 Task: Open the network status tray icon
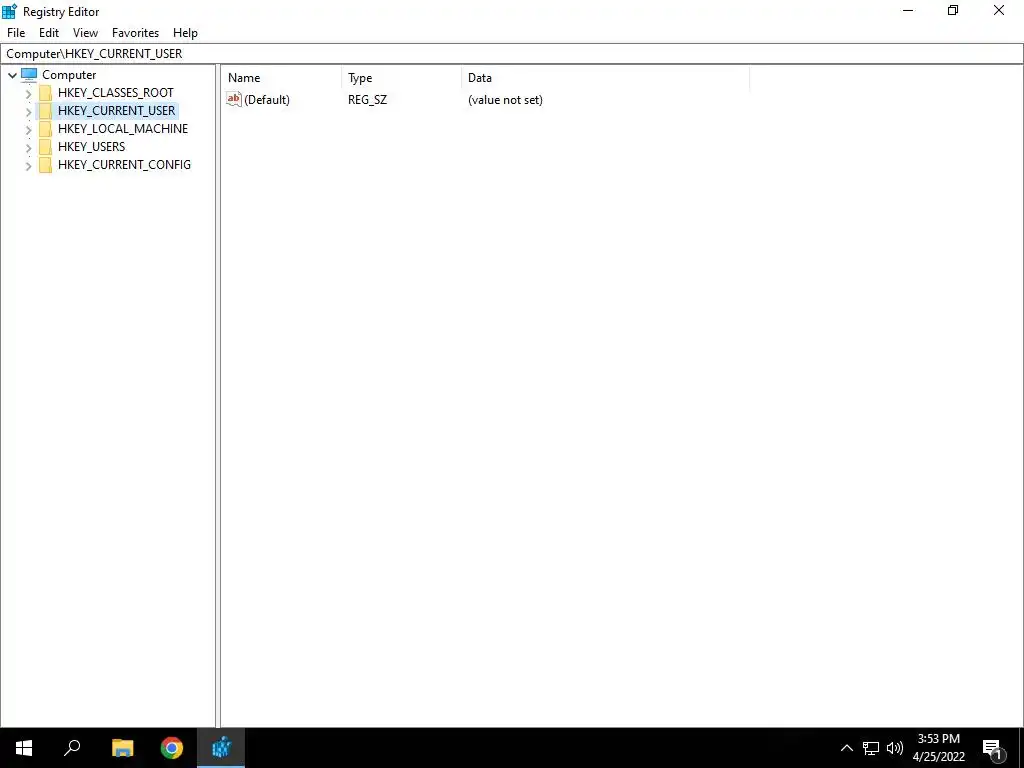871,748
